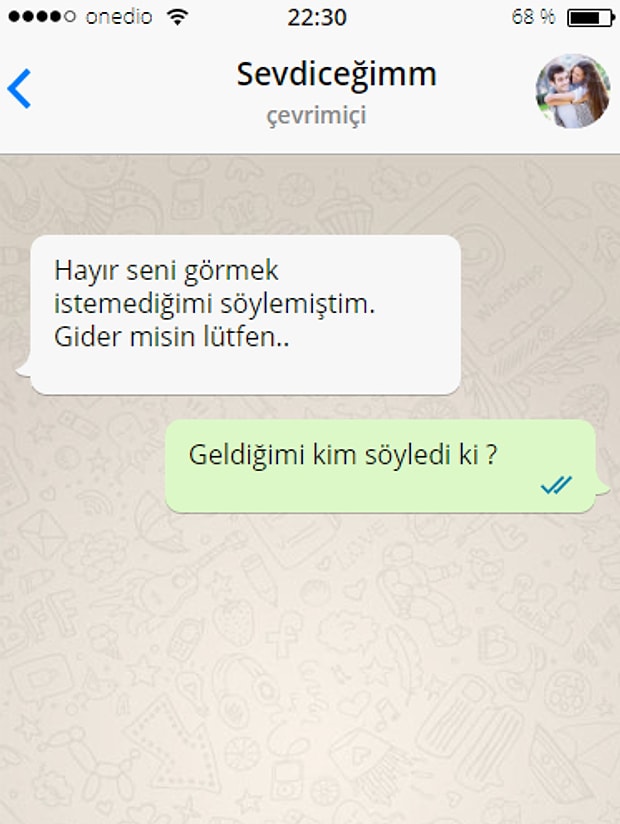The height and width of the screenshot is (824, 620).
Task: Click the tail of the green message bubble
Action: (x=603, y=488)
